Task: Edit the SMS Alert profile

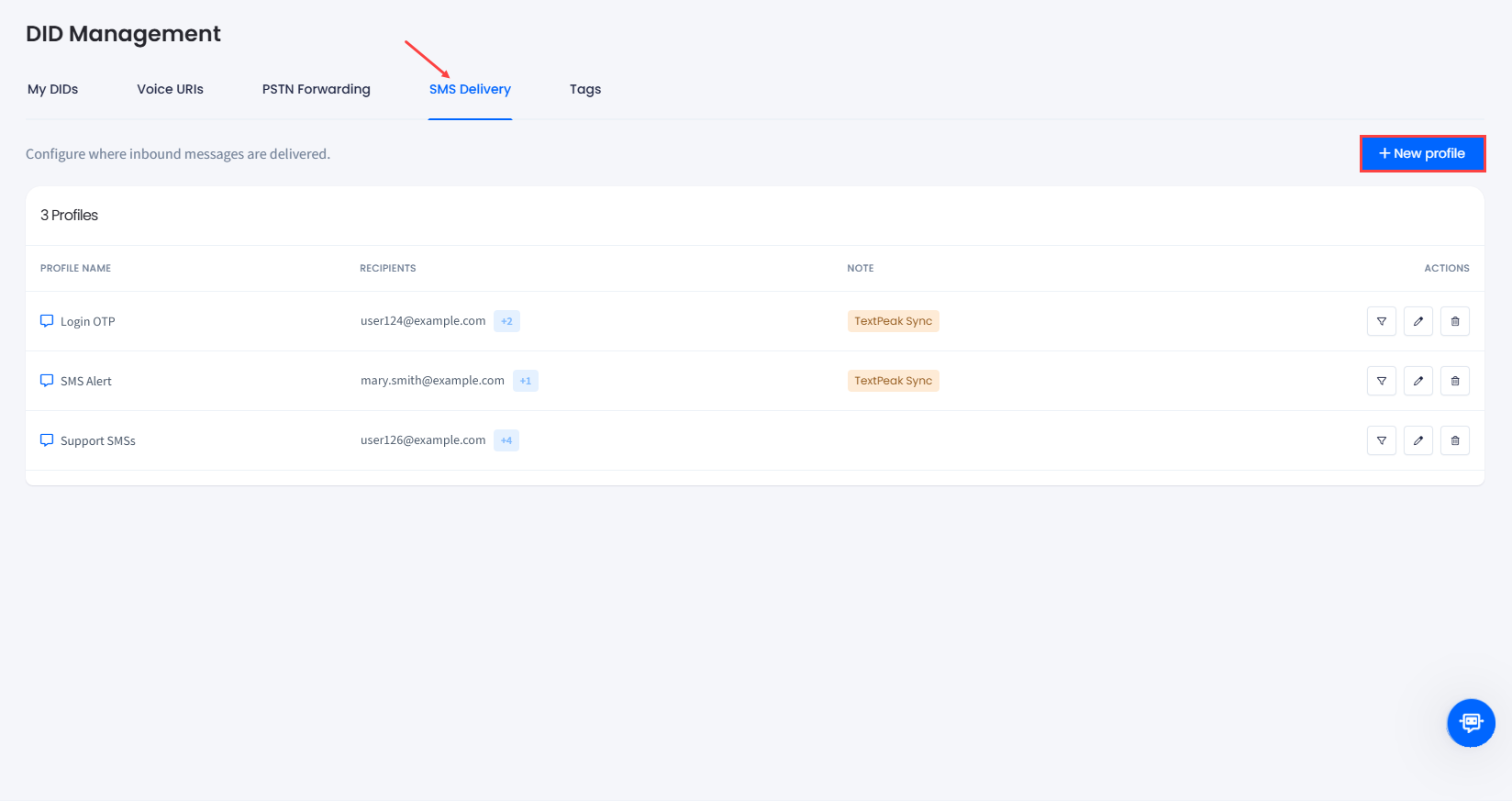Action: click(1417, 381)
